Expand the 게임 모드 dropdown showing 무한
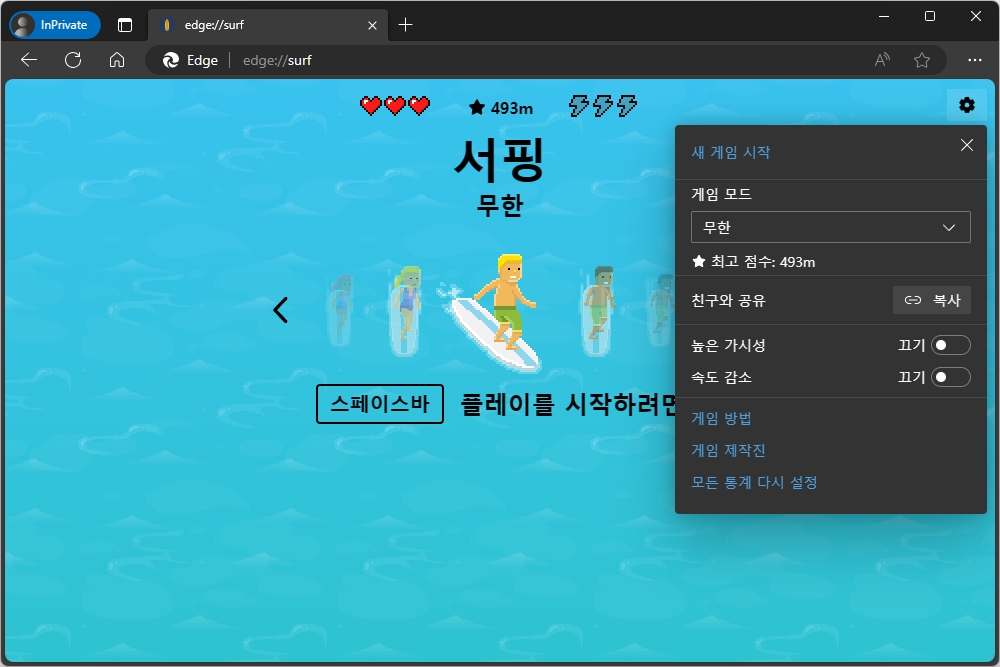Image resolution: width=1000 pixels, height=667 pixels. tap(830, 228)
